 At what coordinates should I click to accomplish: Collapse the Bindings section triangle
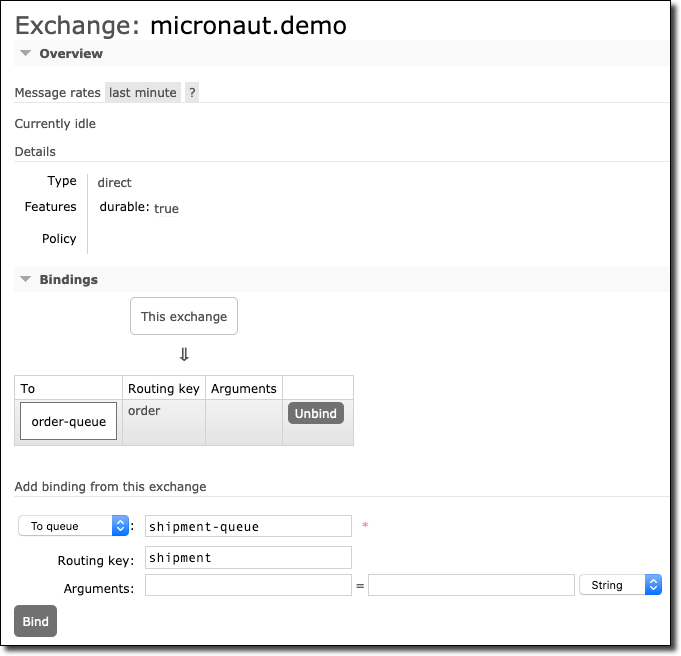(26, 280)
